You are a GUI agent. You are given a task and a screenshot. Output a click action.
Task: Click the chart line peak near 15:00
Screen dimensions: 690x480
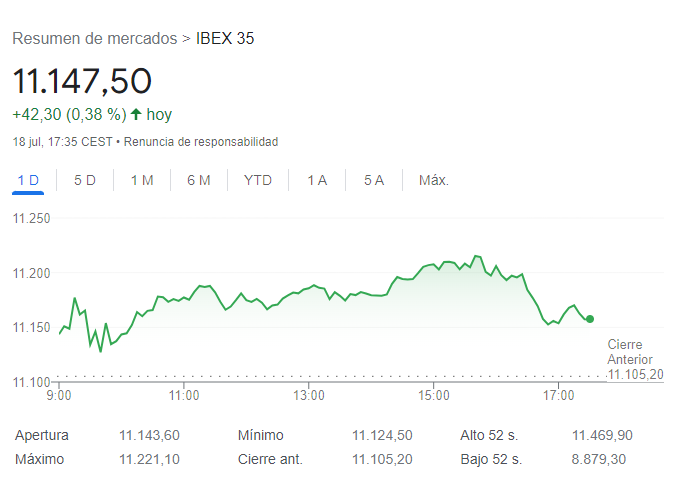pyautogui.click(x=477, y=256)
